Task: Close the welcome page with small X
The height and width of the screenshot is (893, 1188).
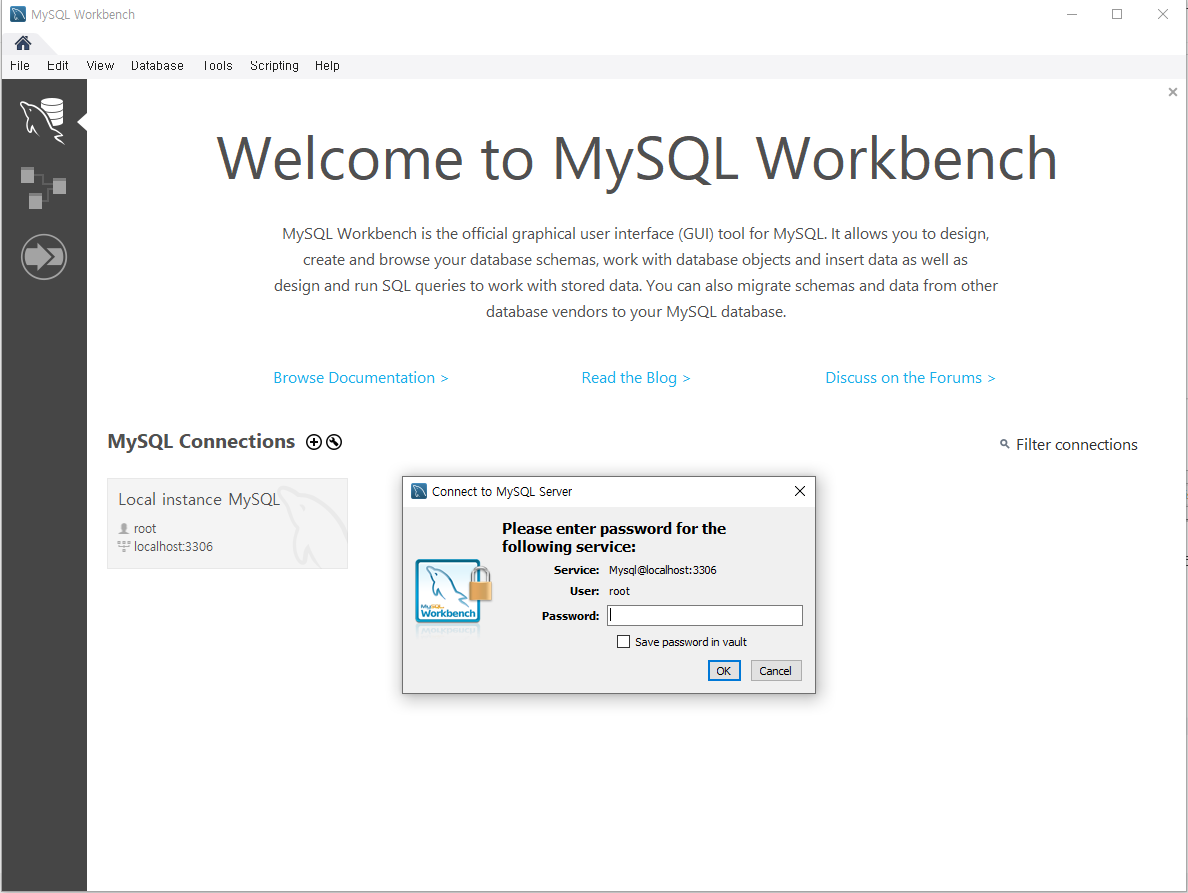Action: [x=1173, y=92]
